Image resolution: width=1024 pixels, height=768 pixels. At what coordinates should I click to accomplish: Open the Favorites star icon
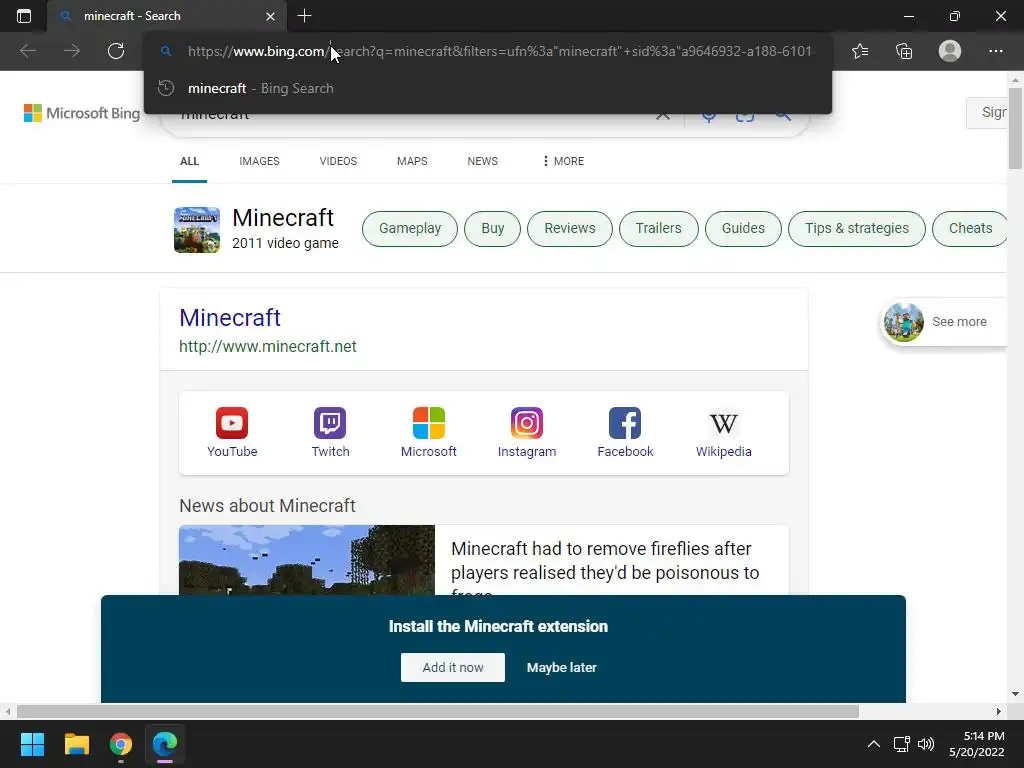(860, 51)
